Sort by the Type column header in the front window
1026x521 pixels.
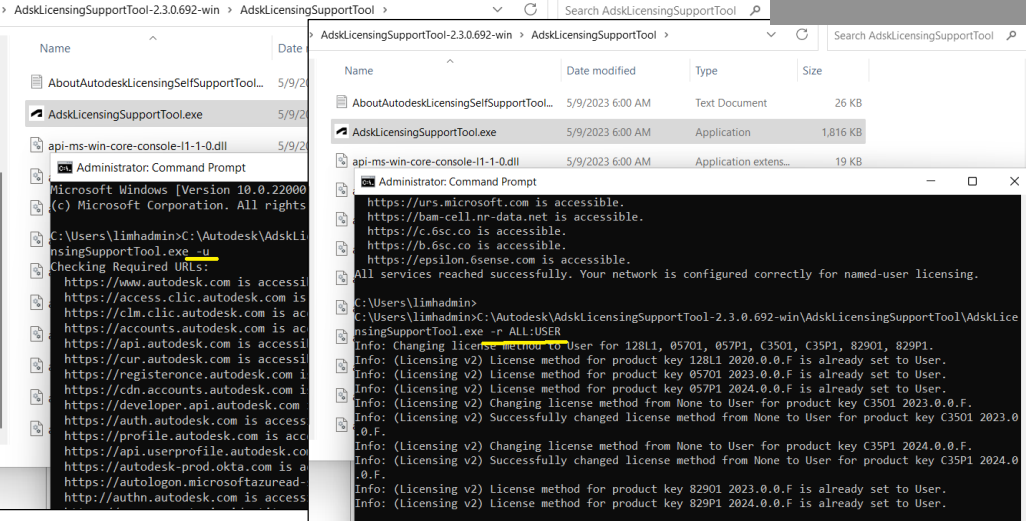point(706,71)
